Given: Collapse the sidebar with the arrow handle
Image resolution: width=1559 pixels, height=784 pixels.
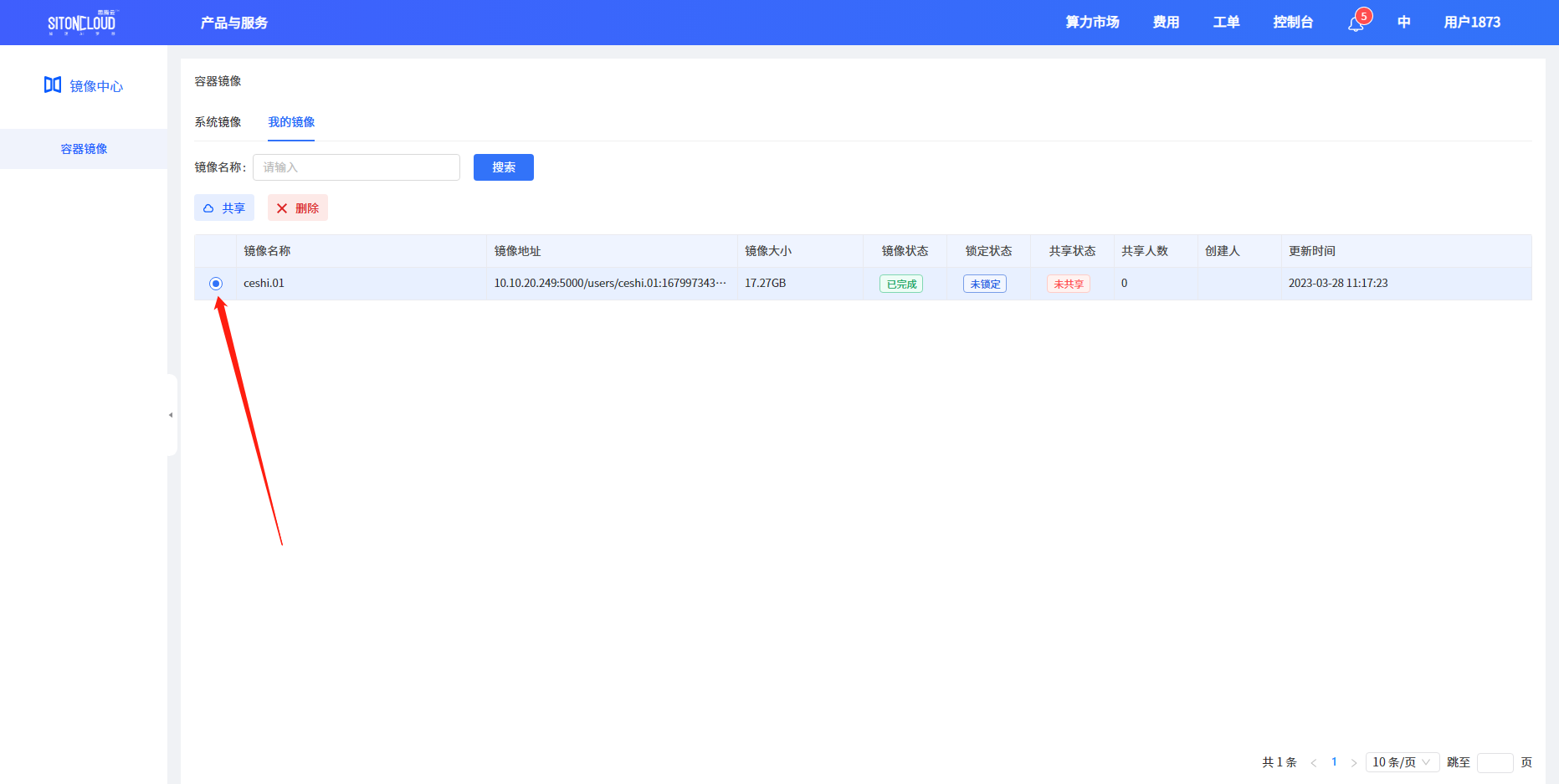Looking at the screenshot, I should pos(172,415).
